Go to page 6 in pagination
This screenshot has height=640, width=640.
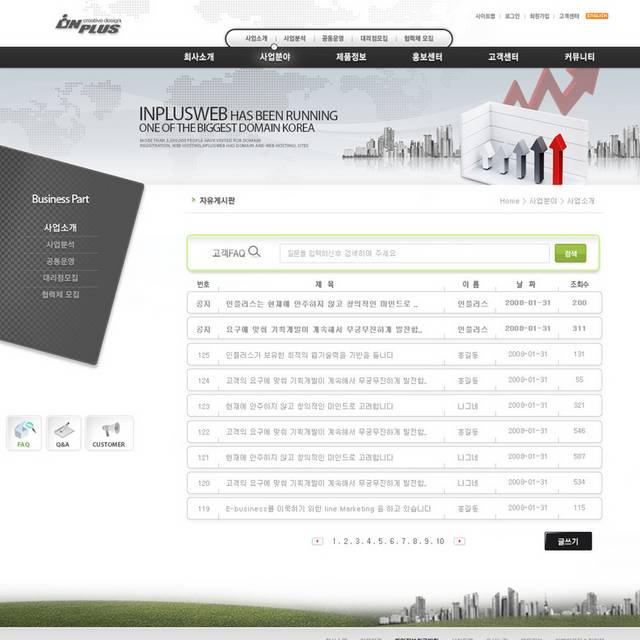(392, 541)
